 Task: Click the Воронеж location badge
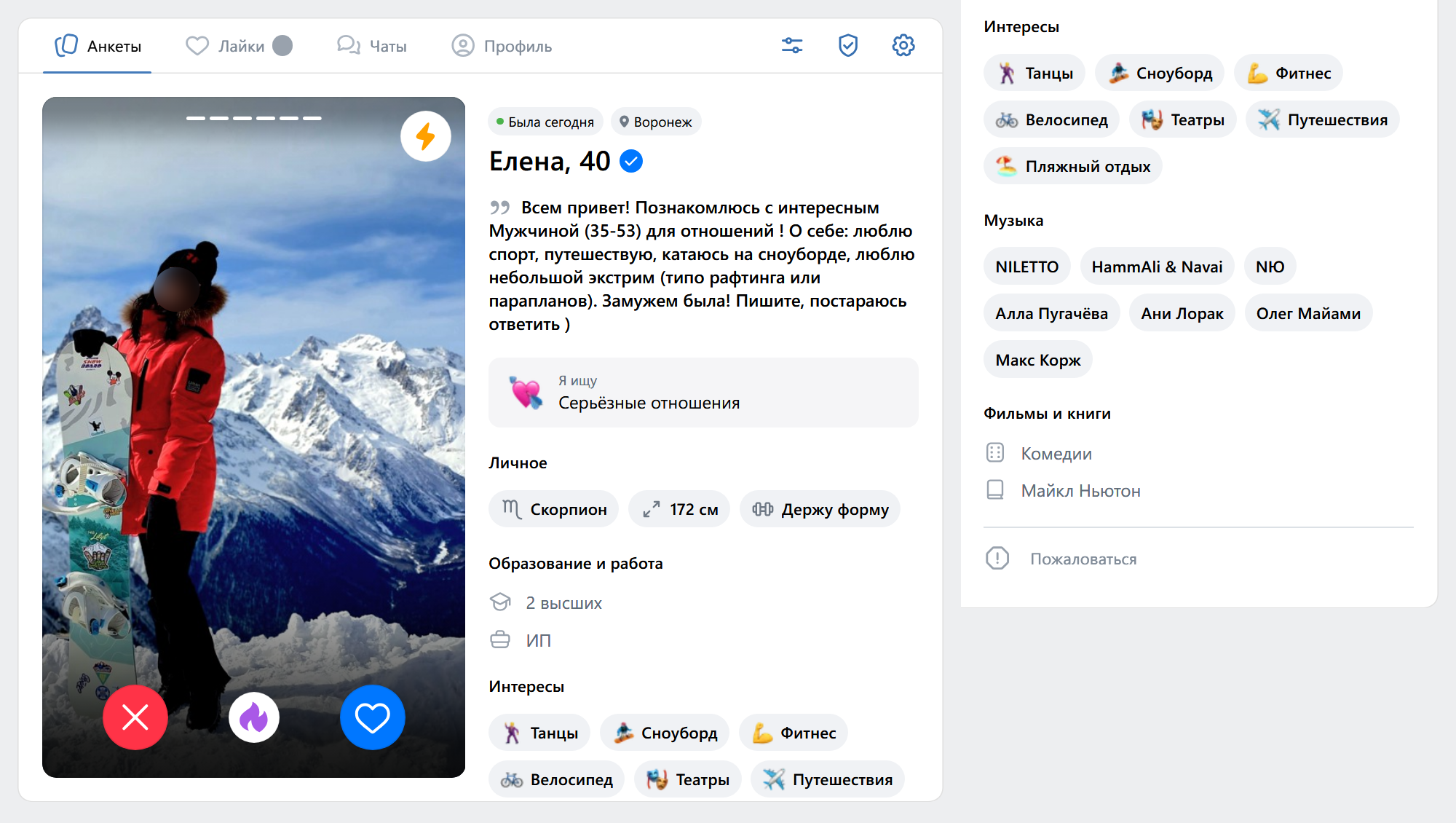(x=656, y=122)
